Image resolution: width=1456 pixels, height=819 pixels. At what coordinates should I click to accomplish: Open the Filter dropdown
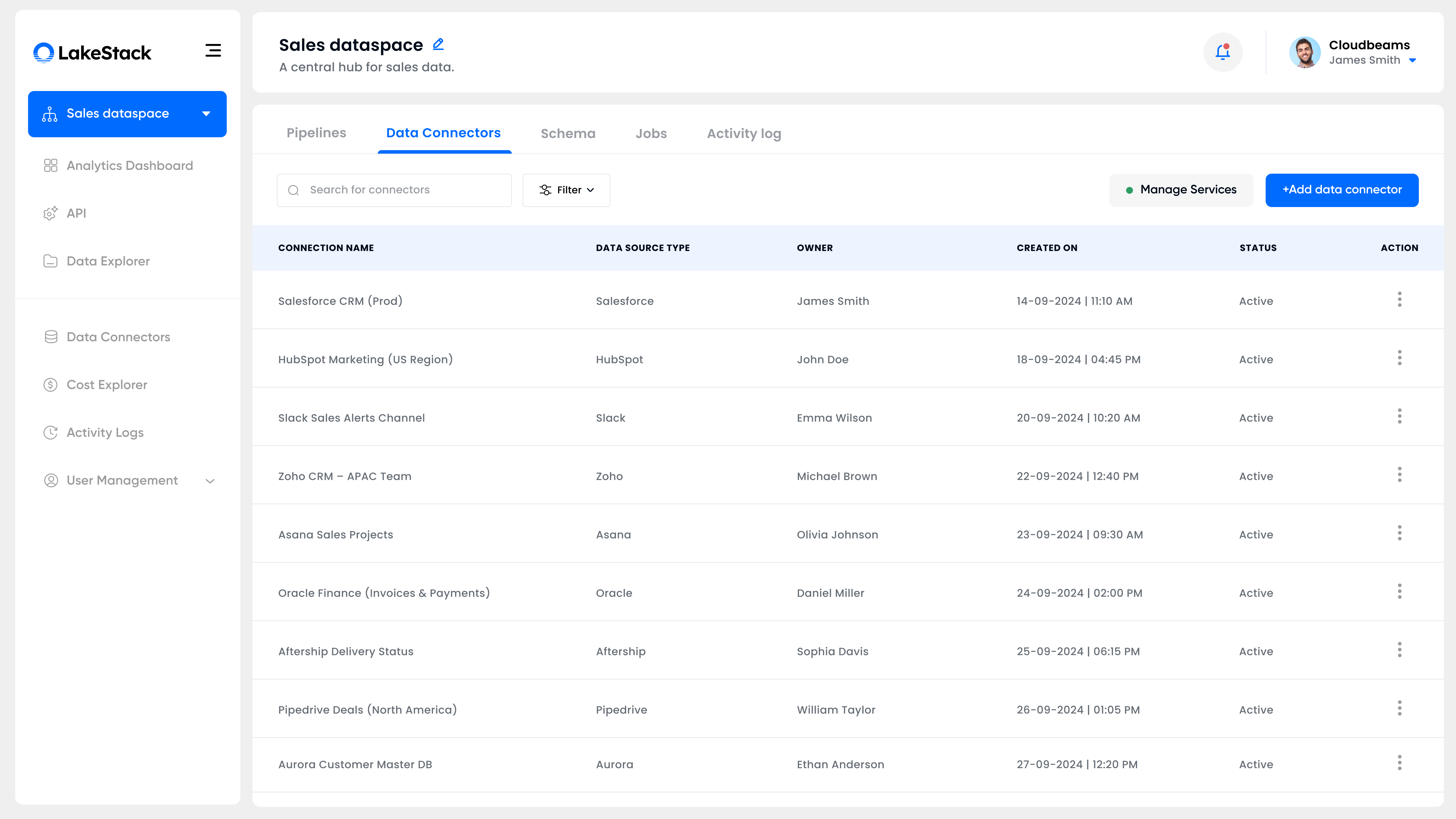tap(566, 190)
